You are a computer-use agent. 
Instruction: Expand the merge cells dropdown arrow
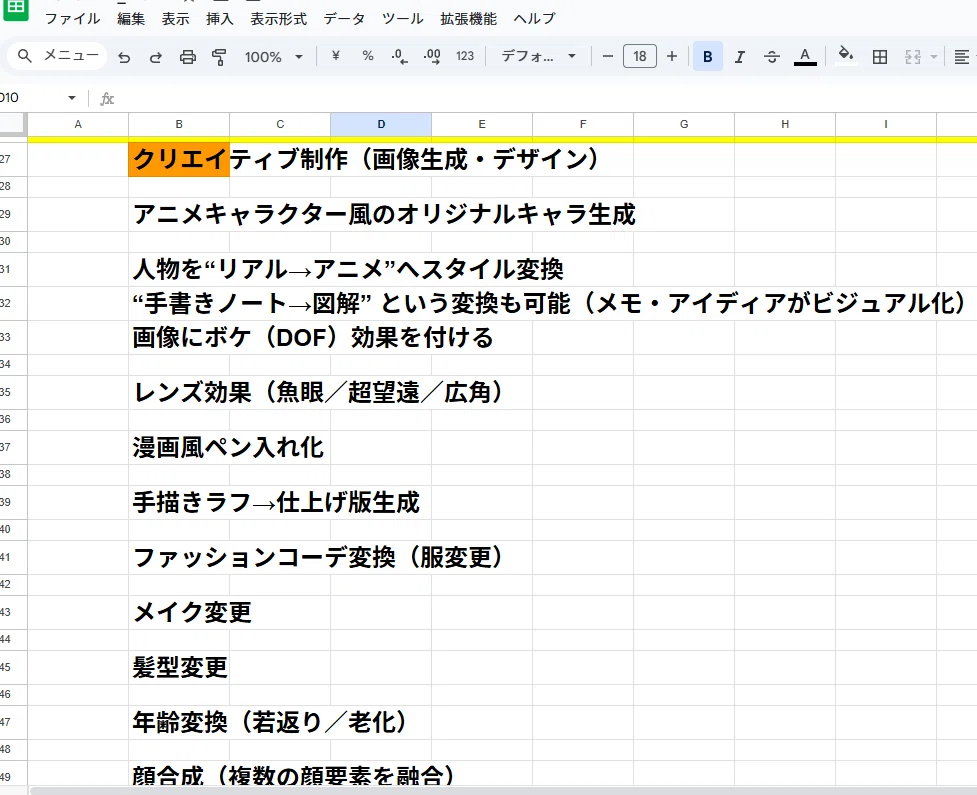(x=933, y=57)
